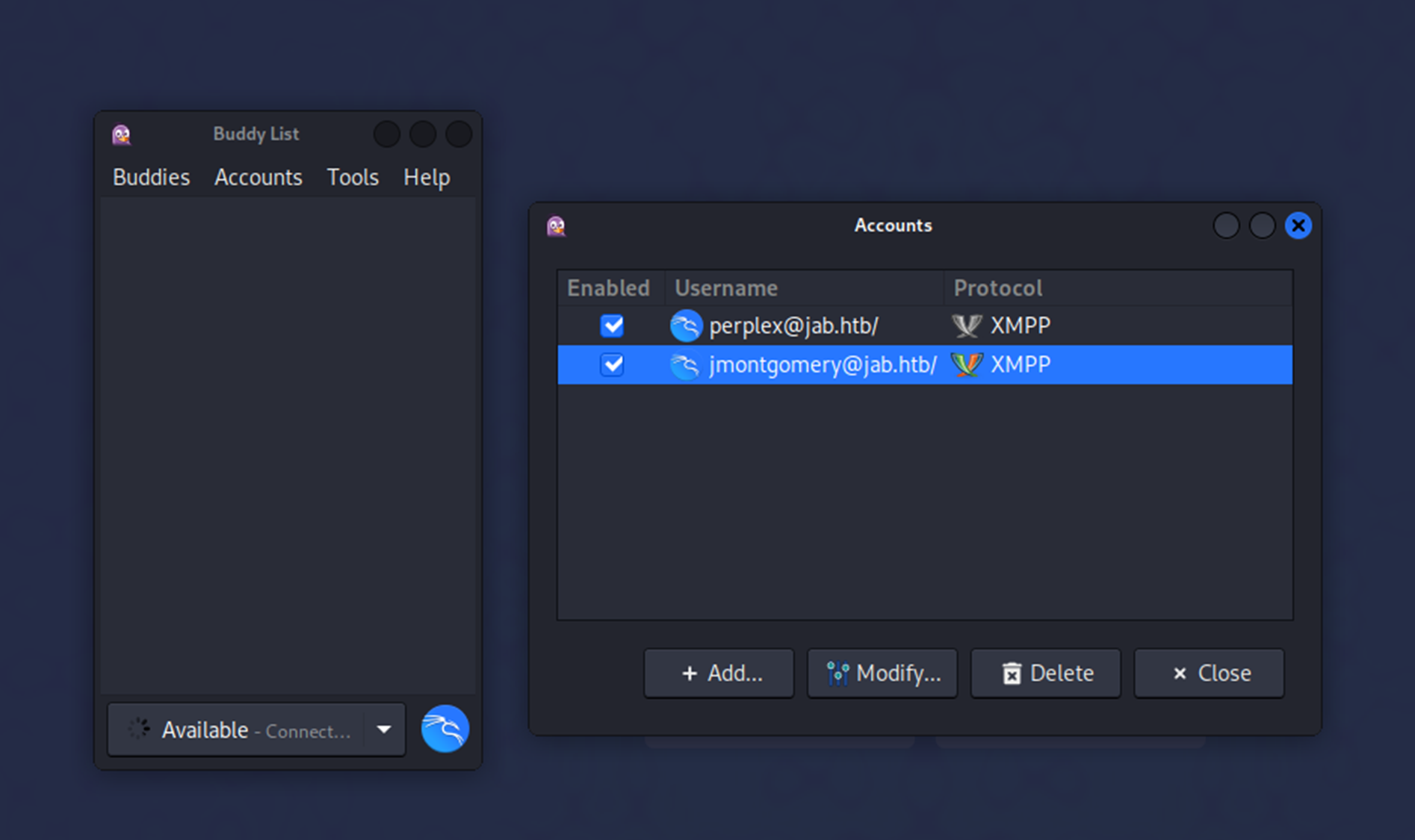Click the buddy icon next to status selector
This screenshot has height=840, width=1415.
click(x=445, y=729)
